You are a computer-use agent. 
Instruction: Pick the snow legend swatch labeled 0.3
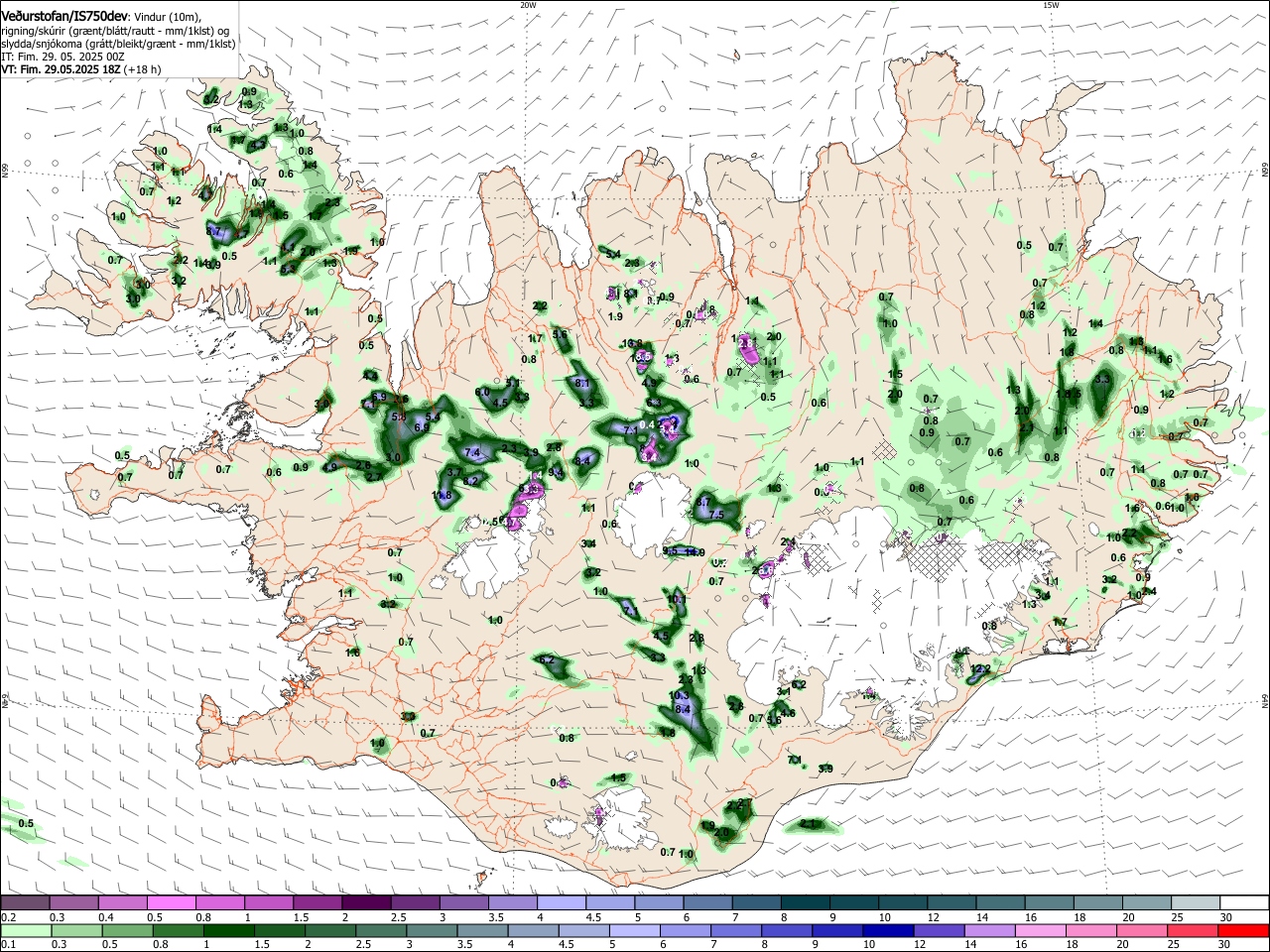(73, 903)
